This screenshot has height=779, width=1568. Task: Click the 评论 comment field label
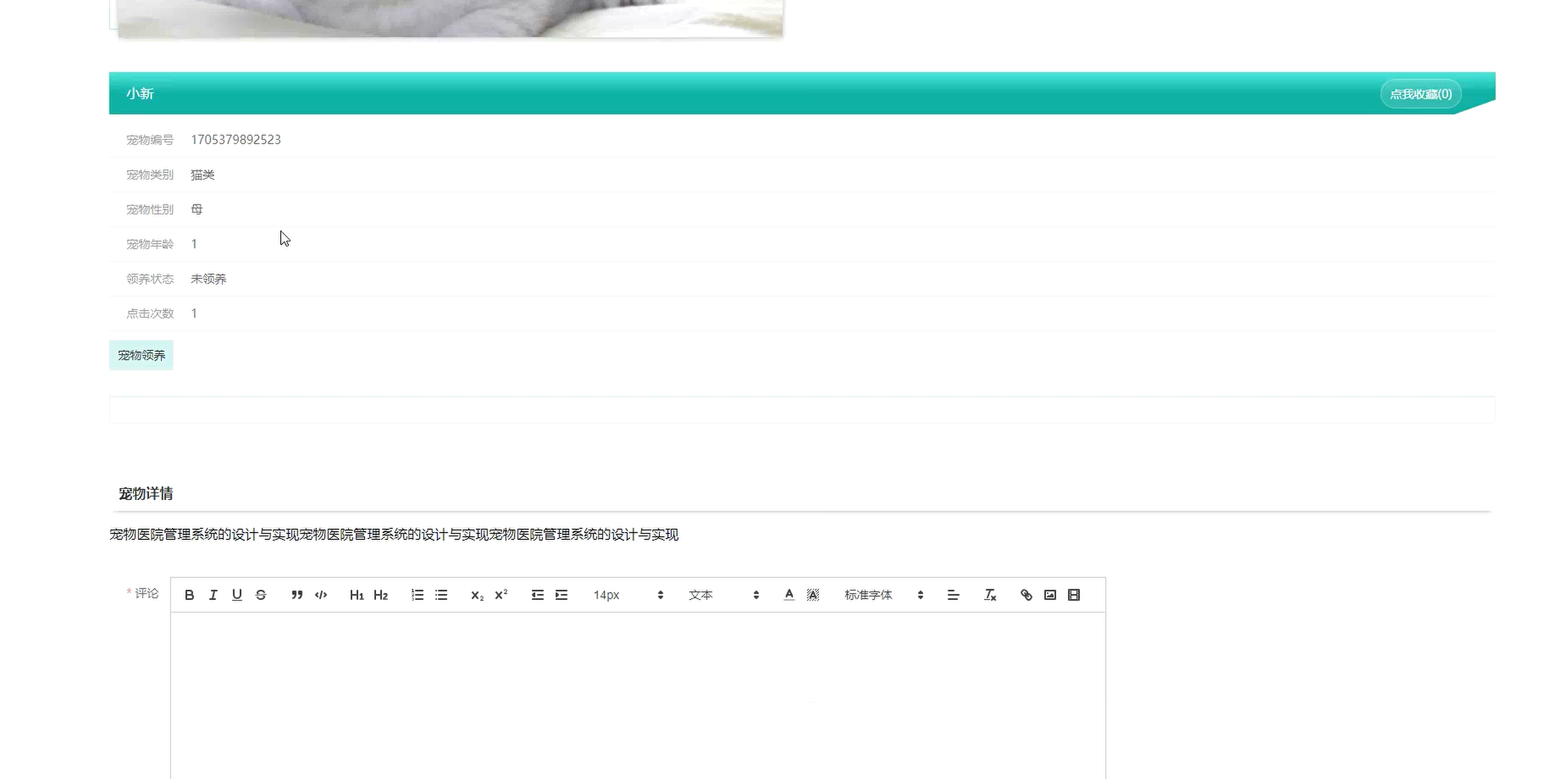pyautogui.click(x=146, y=593)
